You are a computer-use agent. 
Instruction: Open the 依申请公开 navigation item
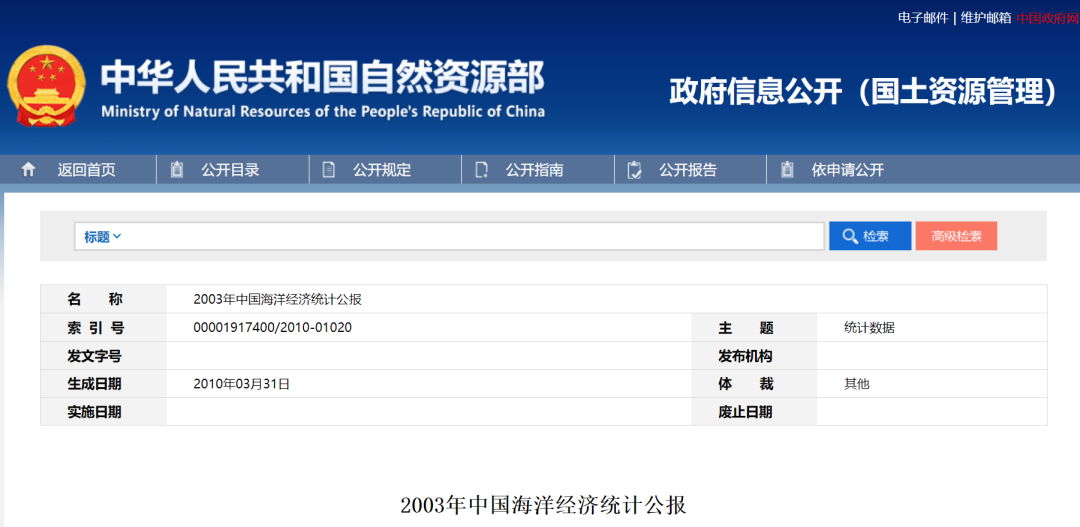tap(847, 170)
